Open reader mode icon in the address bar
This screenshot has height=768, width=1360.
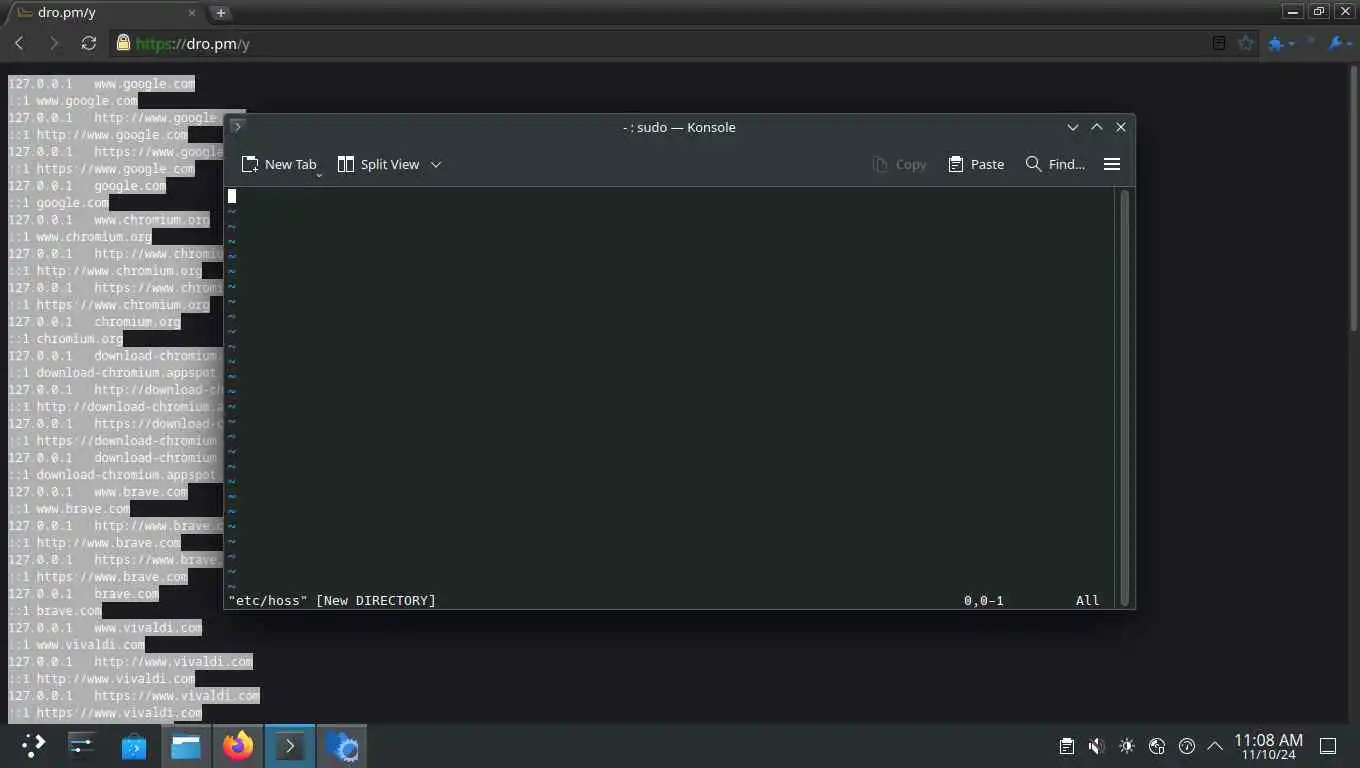click(1219, 43)
